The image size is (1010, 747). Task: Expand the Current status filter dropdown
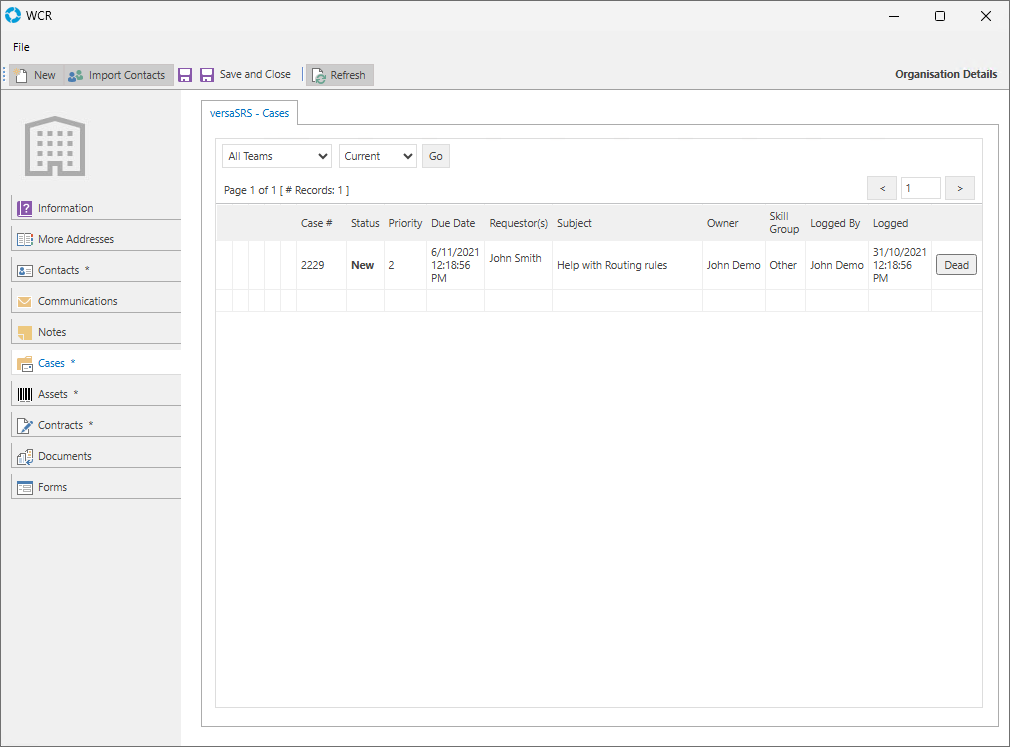pyautogui.click(x=378, y=156)
